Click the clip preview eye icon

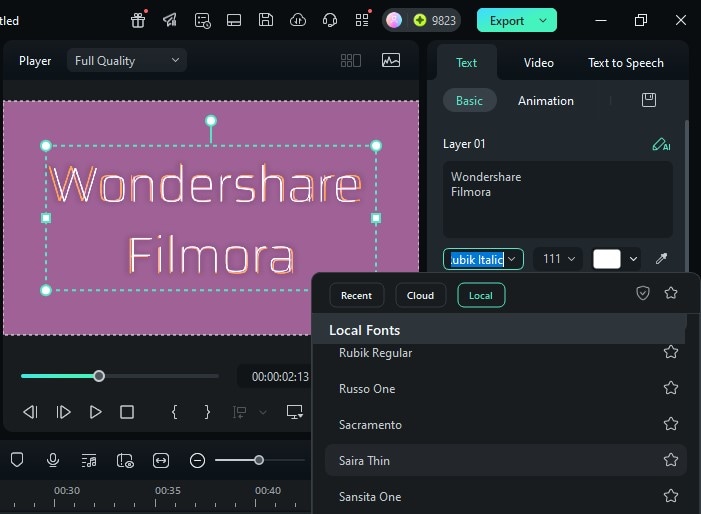(x=125, y=460)
